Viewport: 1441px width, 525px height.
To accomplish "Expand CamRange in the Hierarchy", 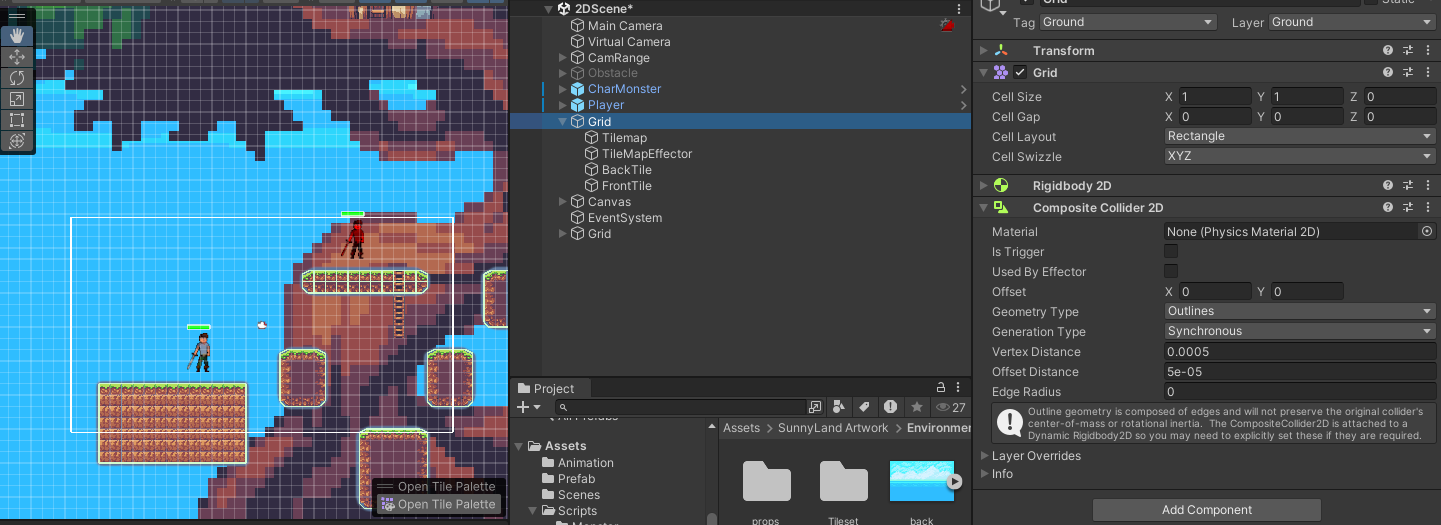I will coord(562,58).
